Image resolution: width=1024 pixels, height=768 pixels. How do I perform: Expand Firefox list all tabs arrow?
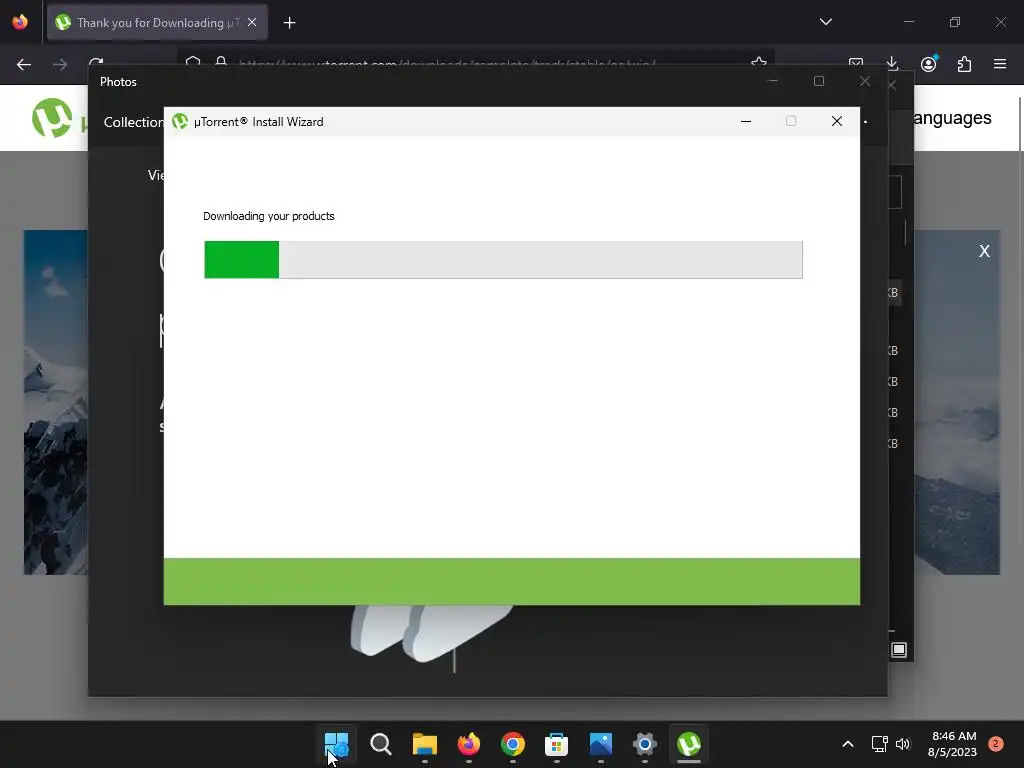tap(826, 22)
